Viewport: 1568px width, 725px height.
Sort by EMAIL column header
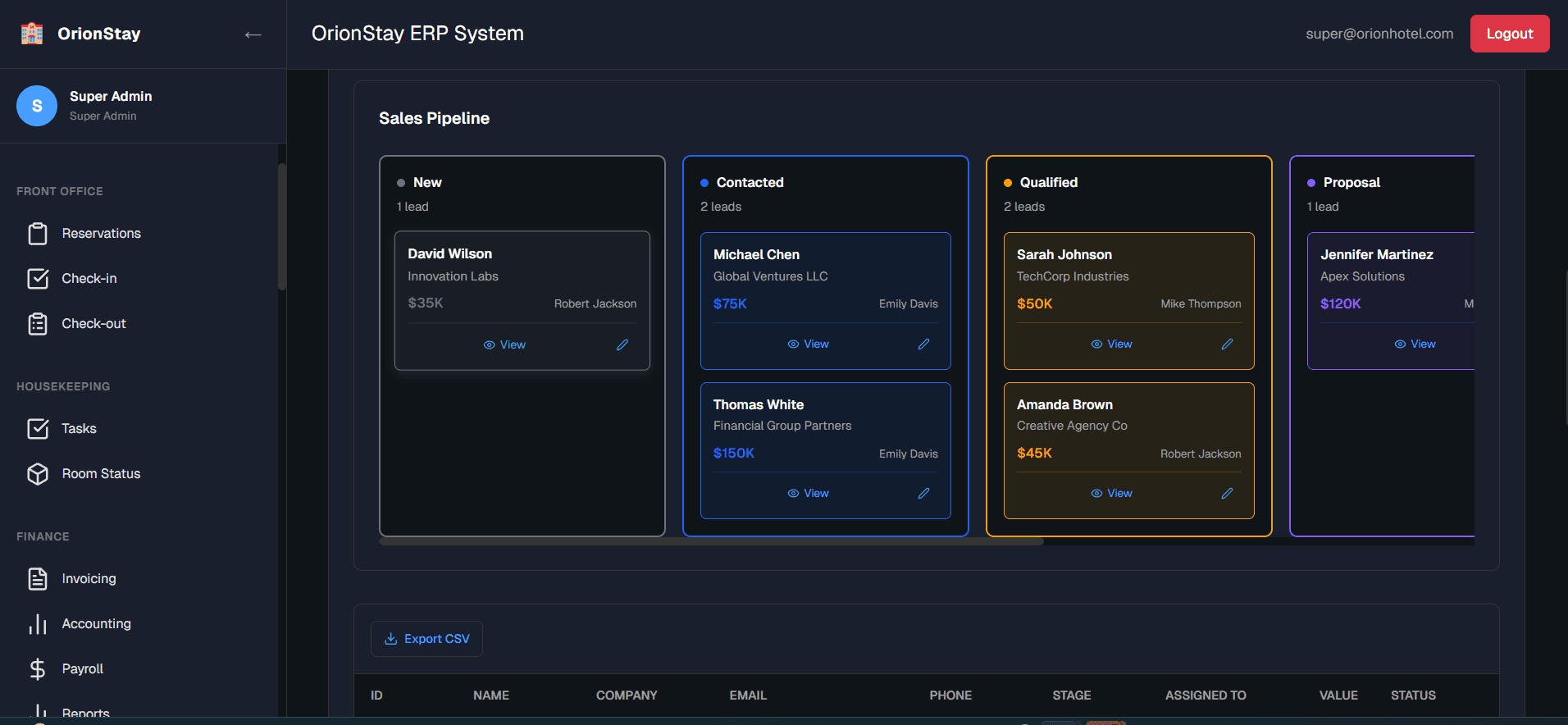point(748,695)
